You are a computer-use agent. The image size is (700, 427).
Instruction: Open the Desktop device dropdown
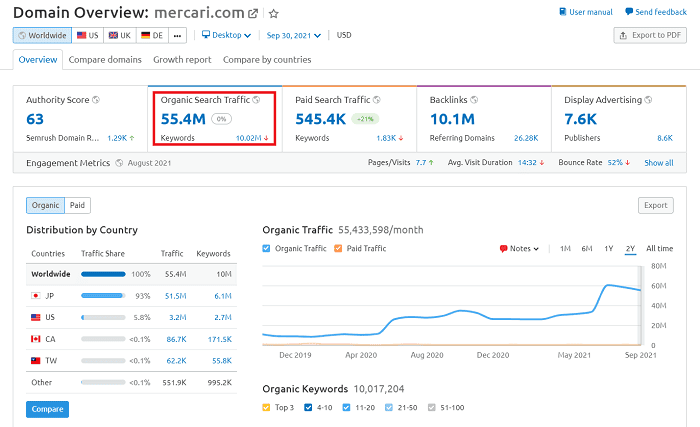(x=226, y=35)
